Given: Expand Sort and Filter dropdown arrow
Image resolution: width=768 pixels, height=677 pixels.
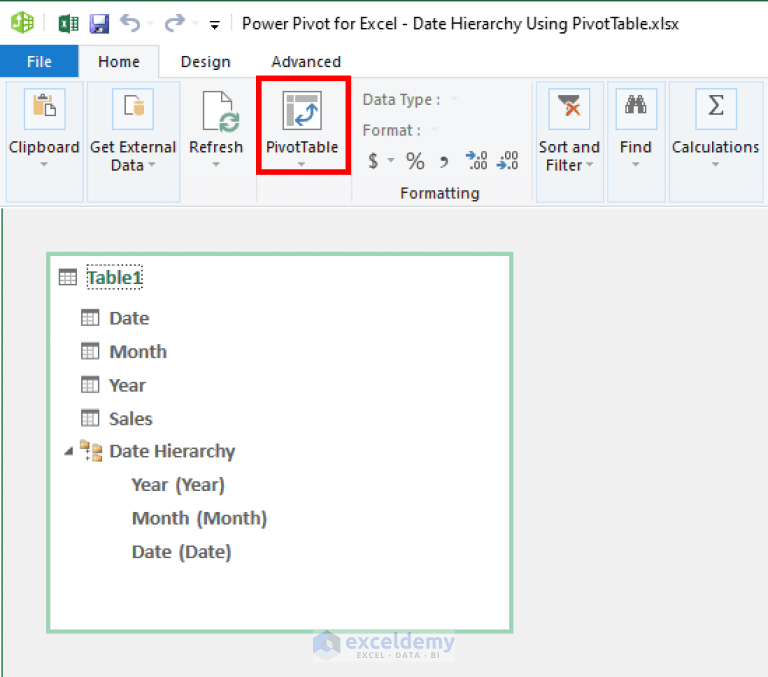Looking at the screenshot, I should click(590, 165).
